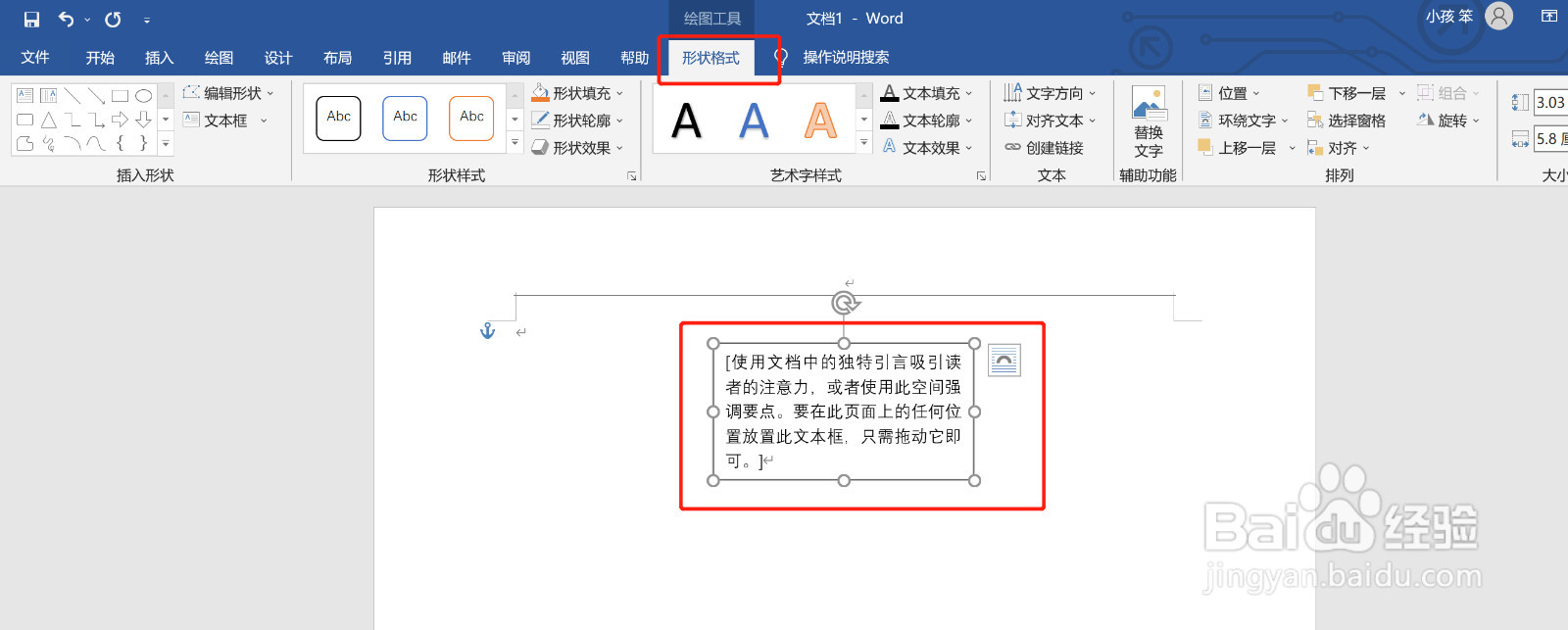Select the arc shape
Screen dimensions: 1568x630
click(x=73, y=143)
